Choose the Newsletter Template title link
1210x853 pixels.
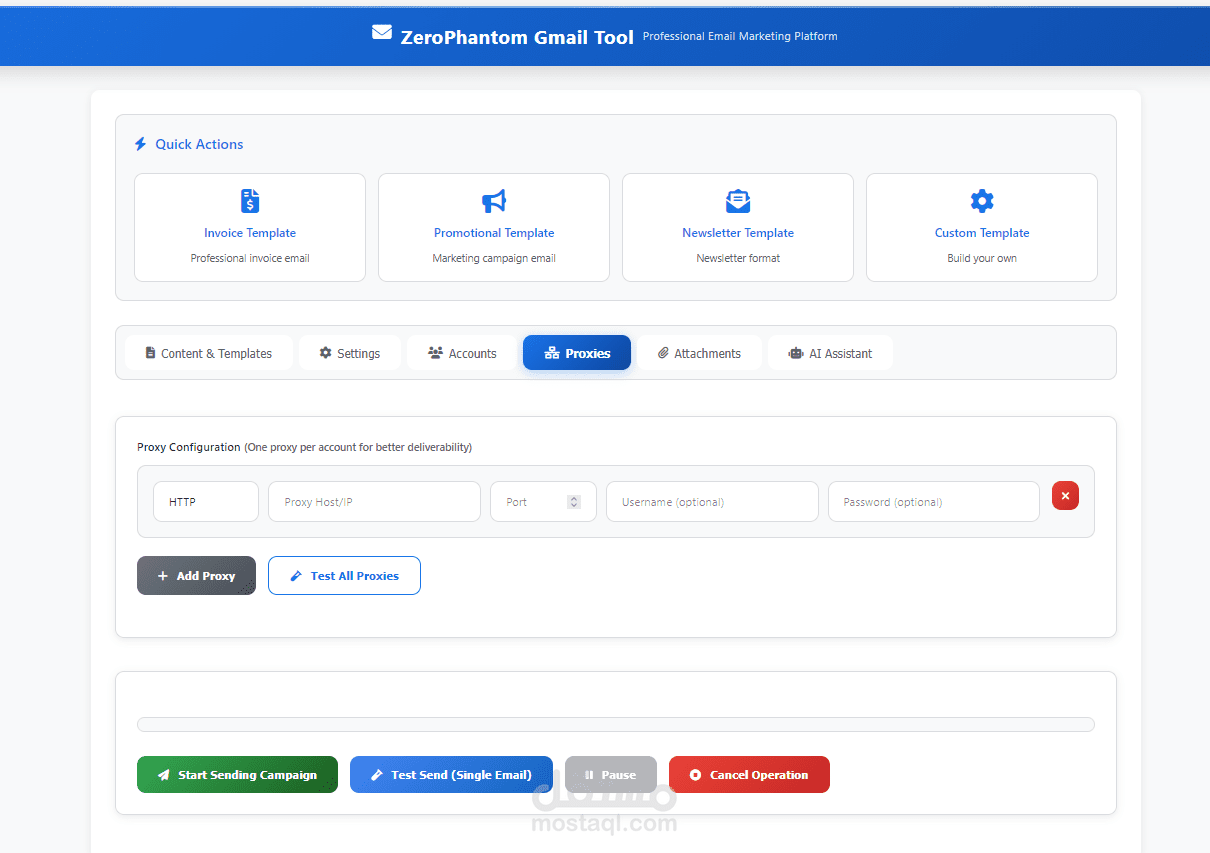click(738, 233)
